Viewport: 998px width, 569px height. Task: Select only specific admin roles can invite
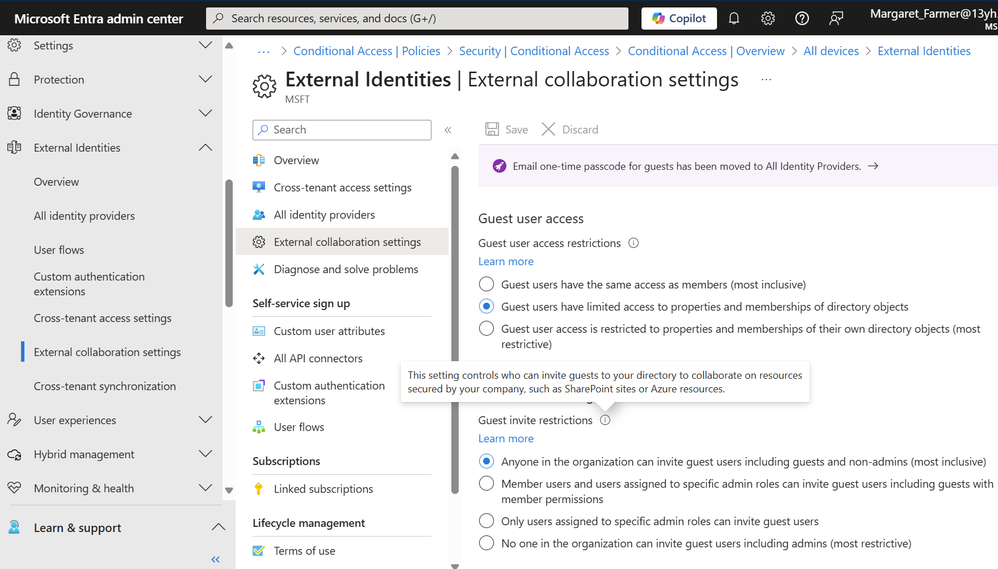(487, 521)
